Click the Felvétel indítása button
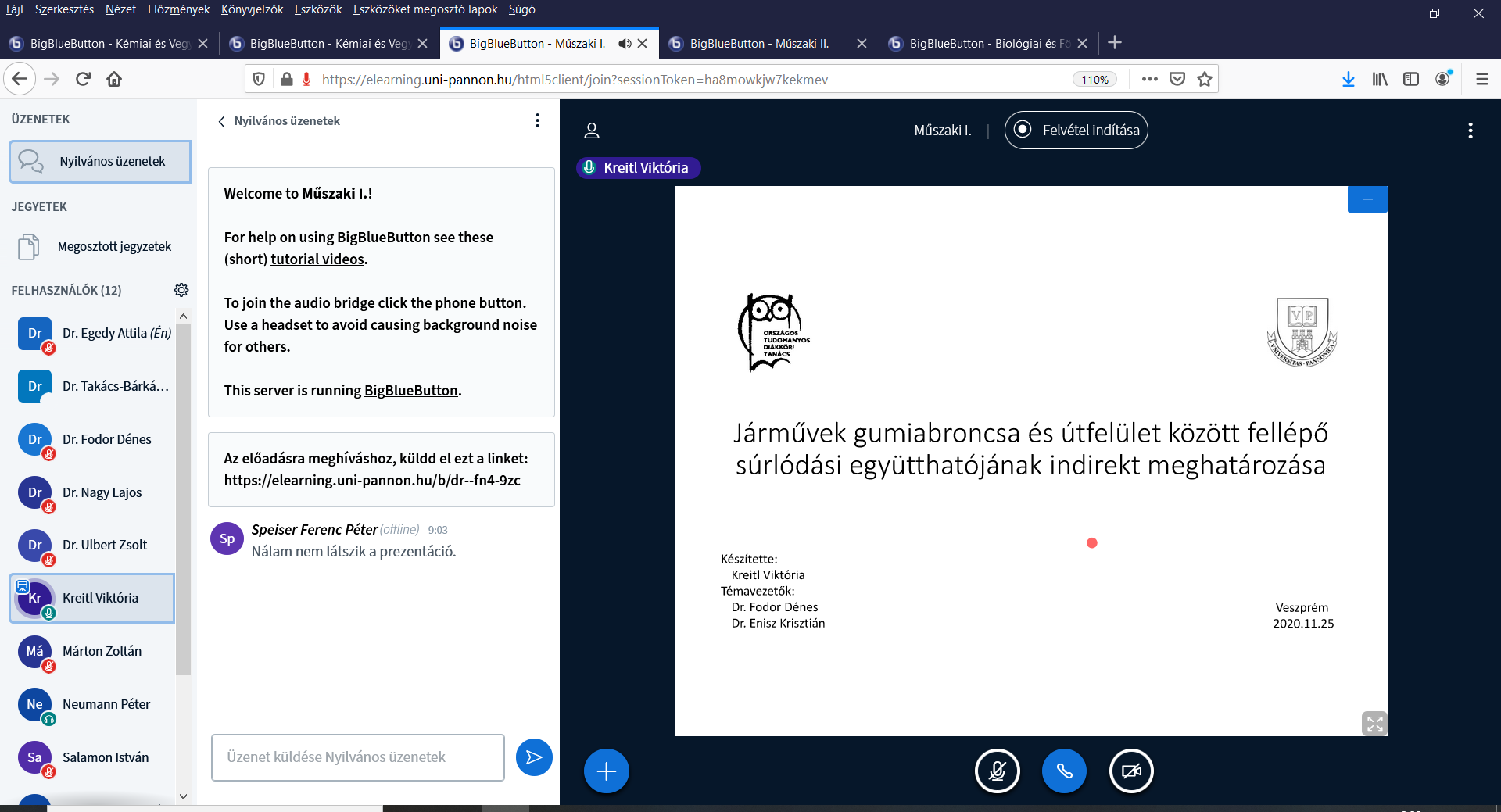 [1076, 131]
